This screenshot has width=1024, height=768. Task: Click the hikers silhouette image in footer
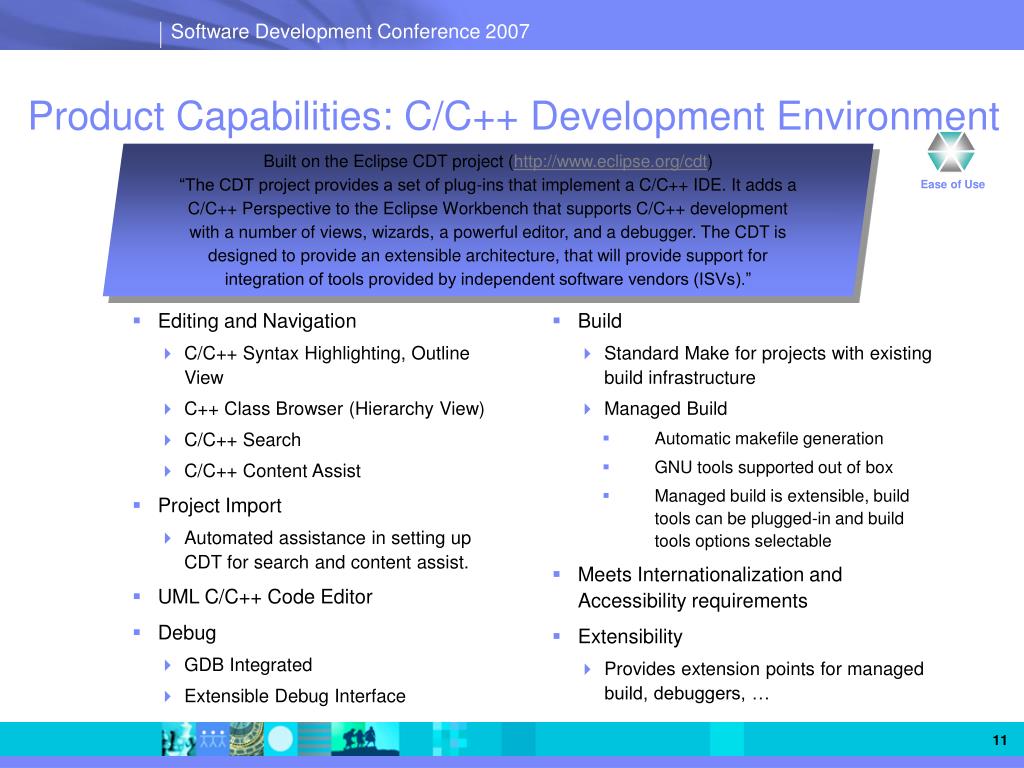(x=364, y=739)
